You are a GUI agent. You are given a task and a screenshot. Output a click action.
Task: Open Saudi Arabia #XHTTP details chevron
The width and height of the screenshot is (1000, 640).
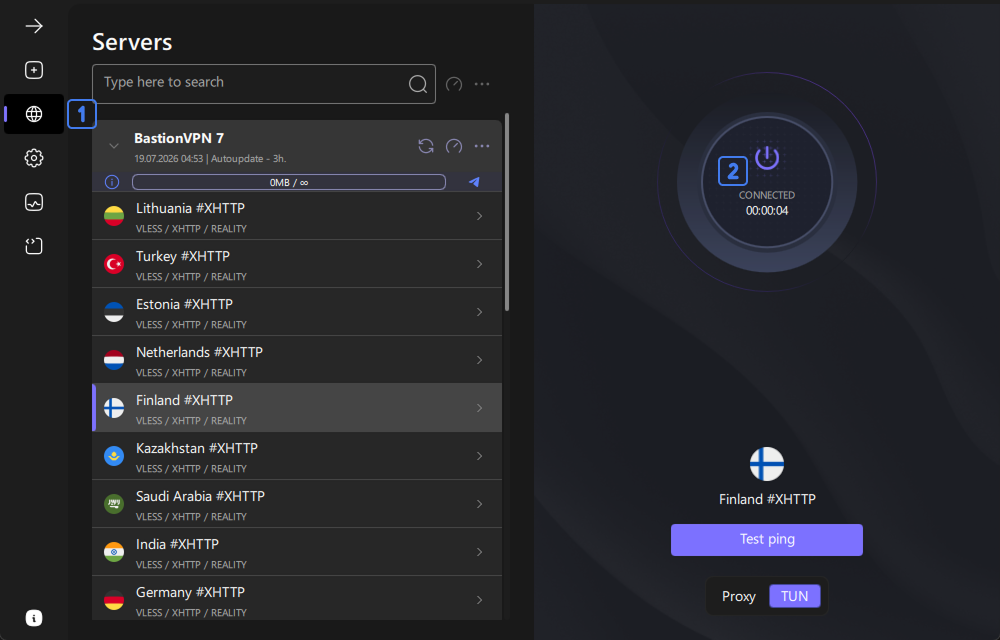pyautogui.click(x=480, y=504)
